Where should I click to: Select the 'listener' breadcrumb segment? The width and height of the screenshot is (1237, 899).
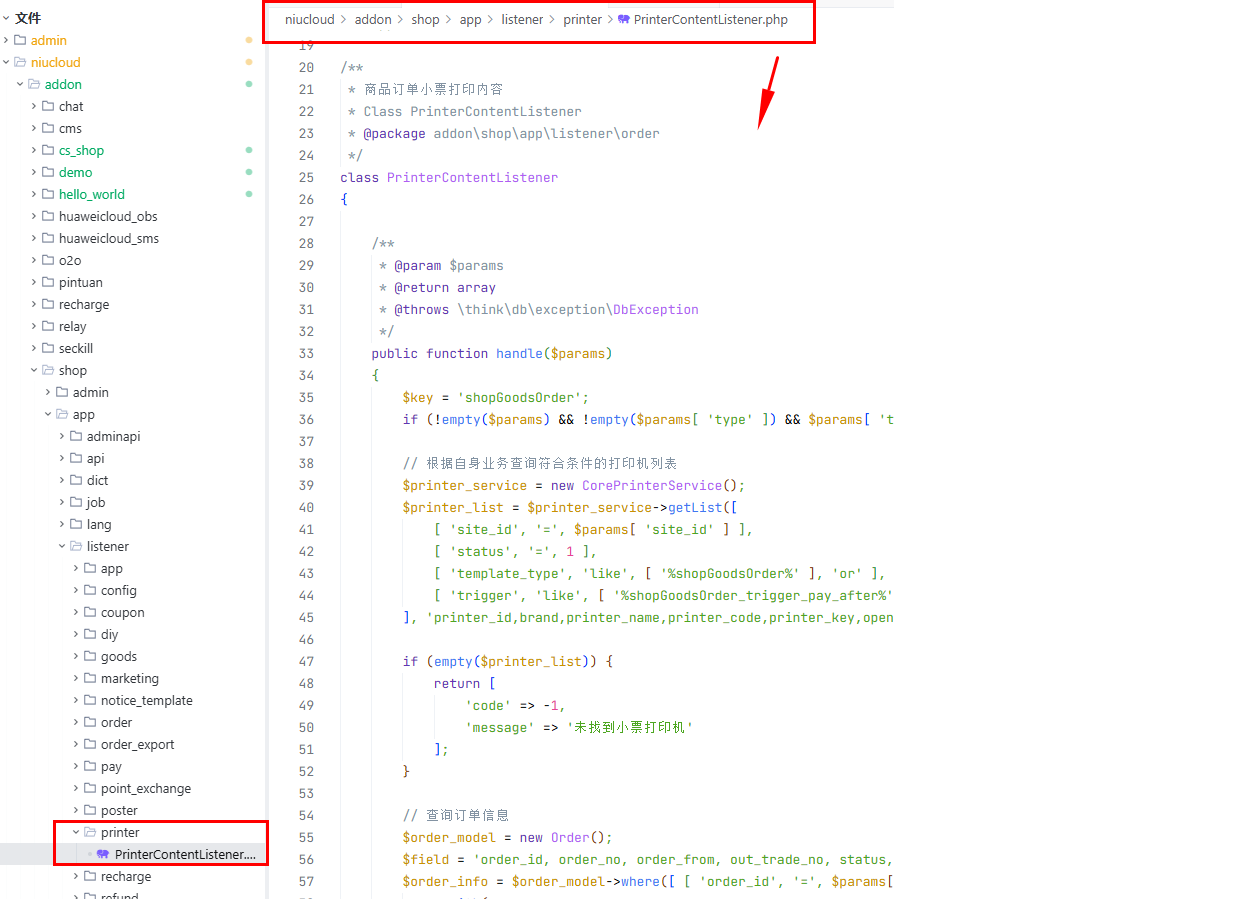[x=522, y=20]
